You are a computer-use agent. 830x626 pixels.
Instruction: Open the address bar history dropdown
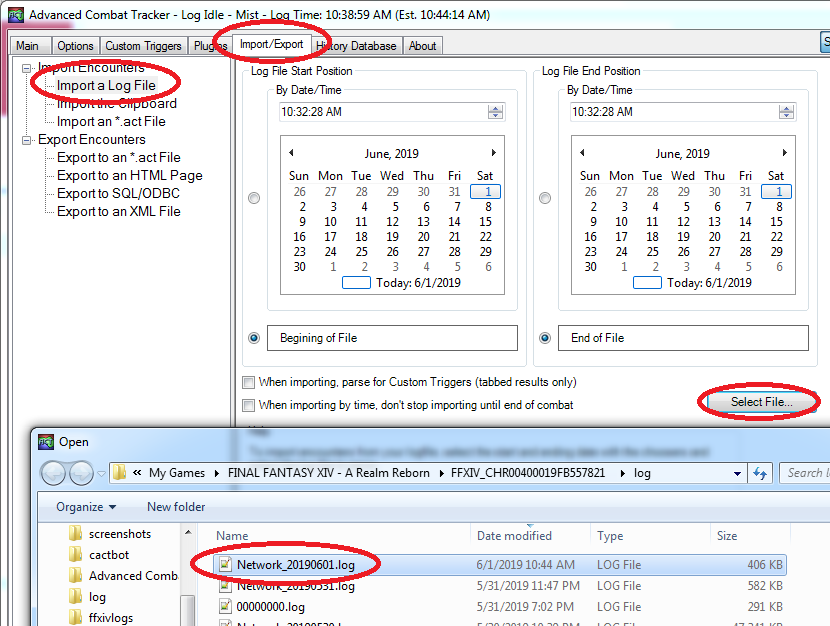[737, 474]
